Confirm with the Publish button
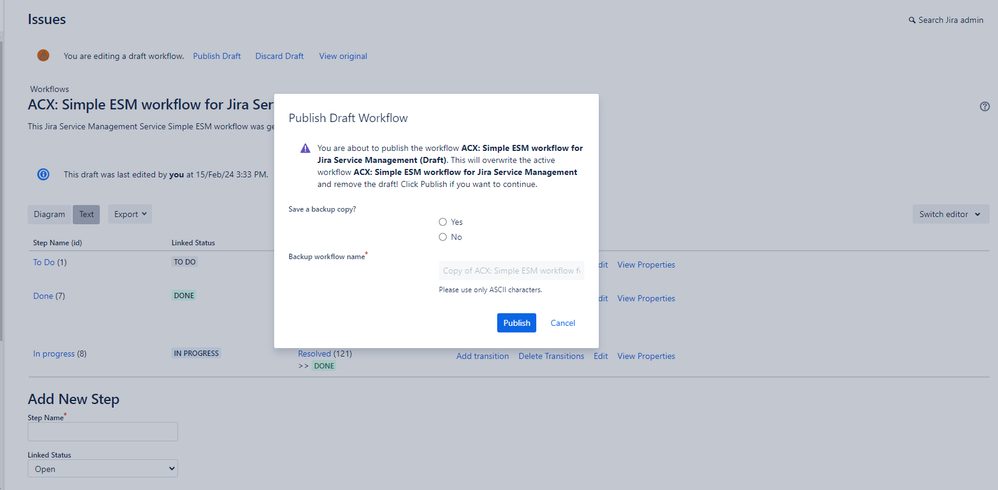 click(516, 323)
